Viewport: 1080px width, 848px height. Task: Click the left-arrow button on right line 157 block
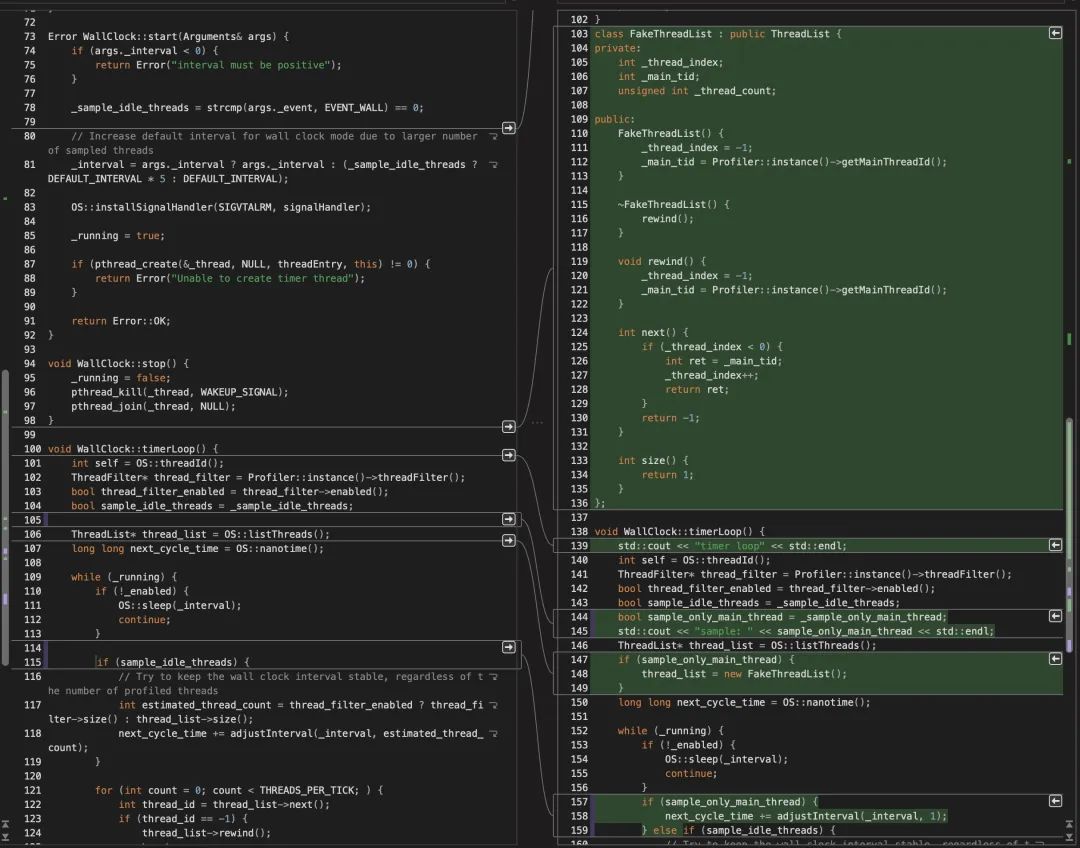point(1055,801)
